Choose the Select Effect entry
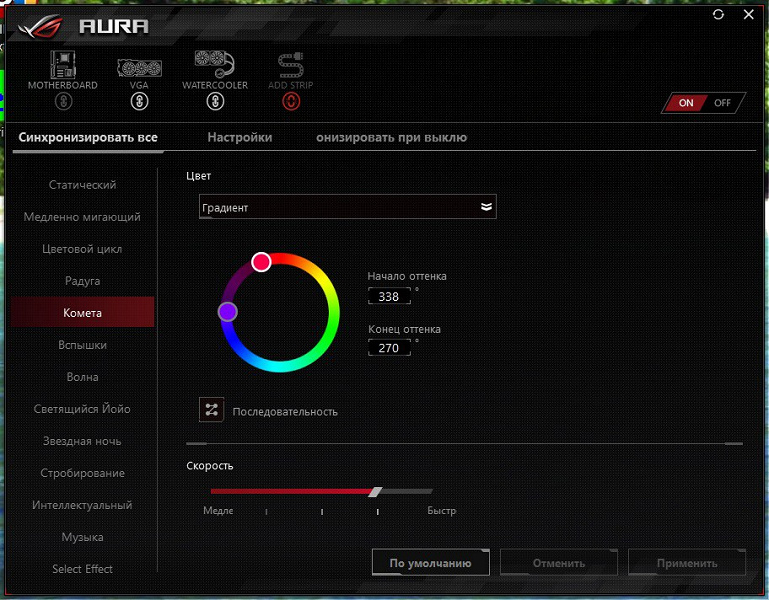Viewport: 769px width, 600px height. pos(82,569)
